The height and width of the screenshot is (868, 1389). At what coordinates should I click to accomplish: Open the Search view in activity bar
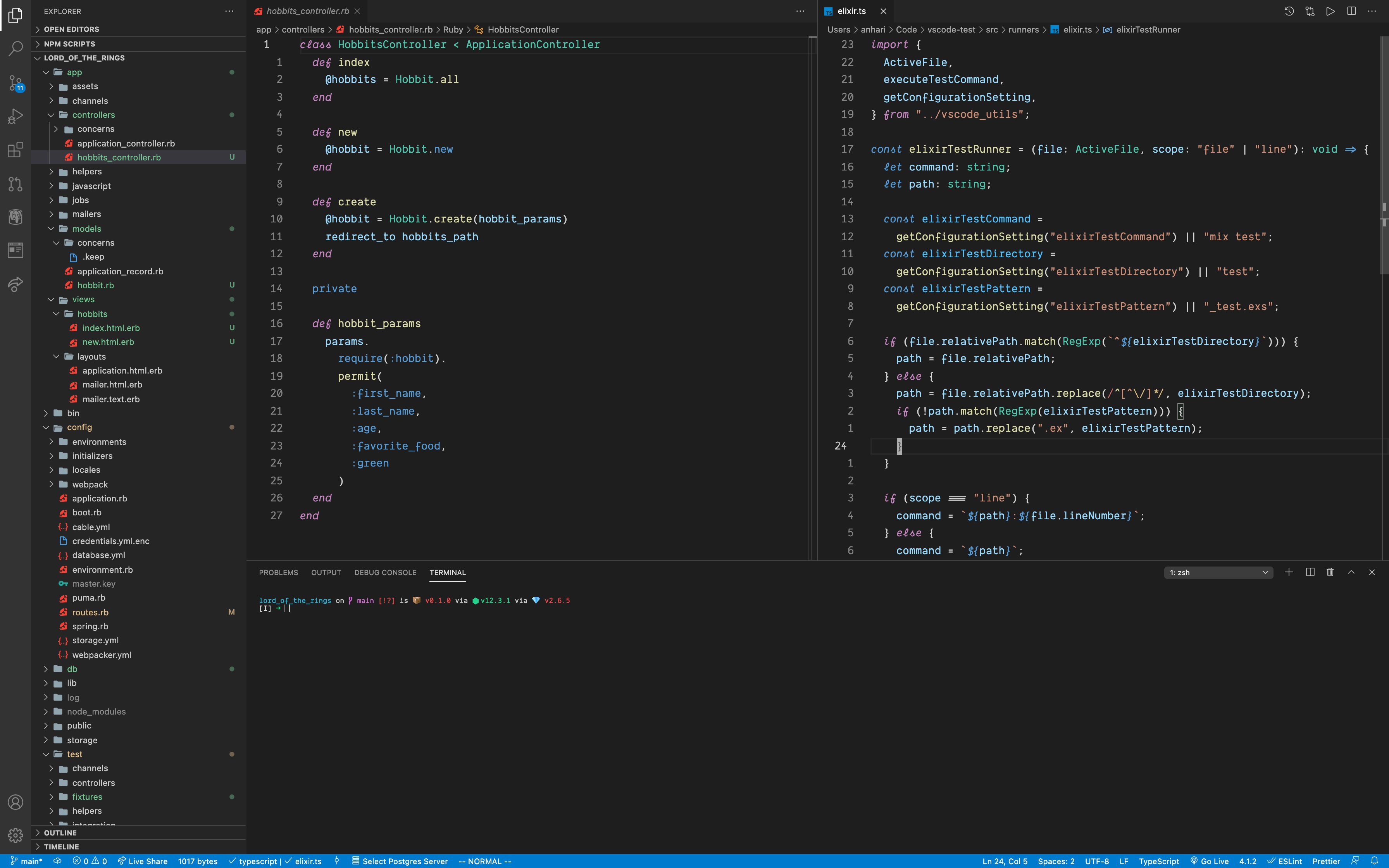(16, 48)
